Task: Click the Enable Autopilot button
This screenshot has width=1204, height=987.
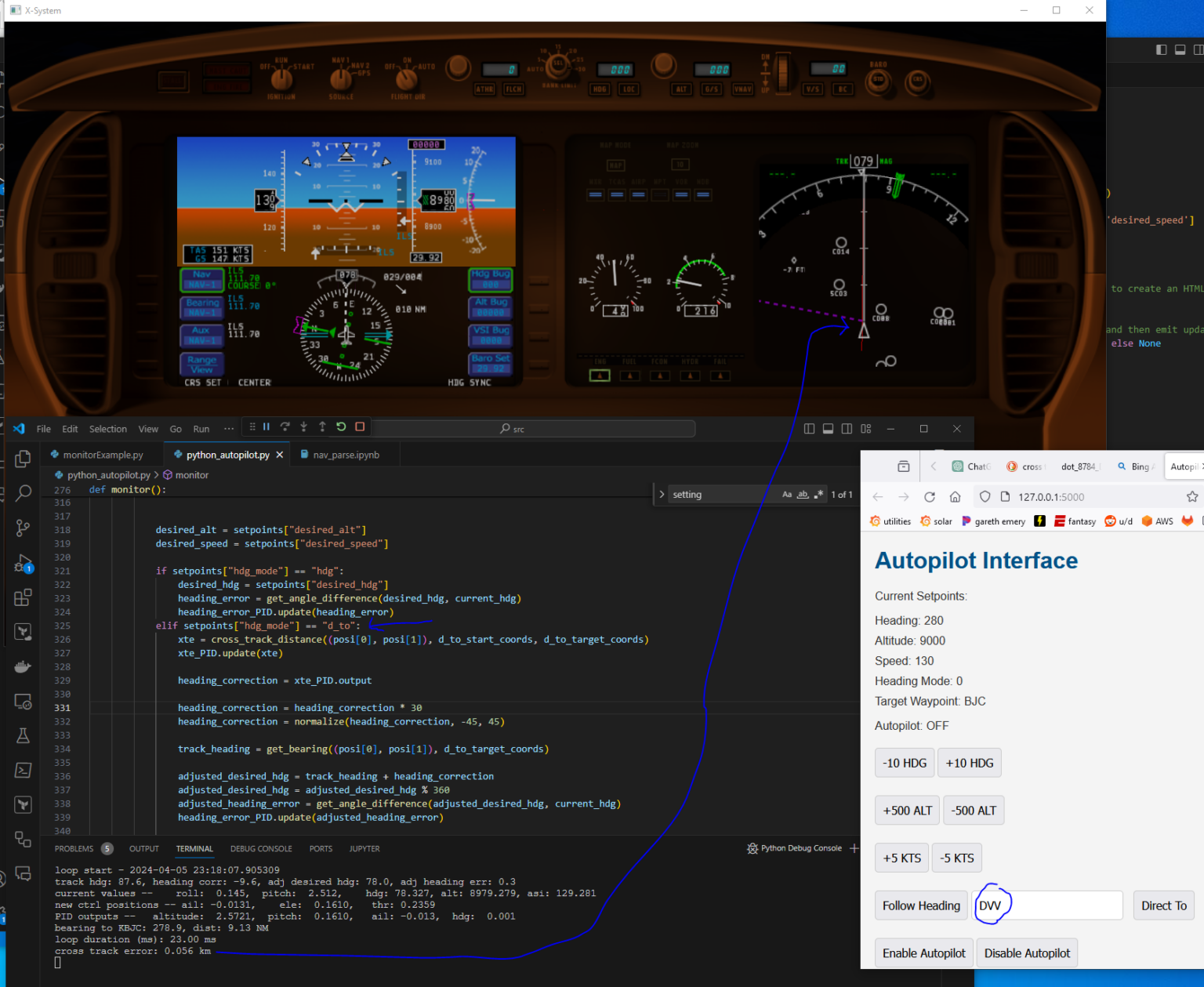Action: [923, 953]
